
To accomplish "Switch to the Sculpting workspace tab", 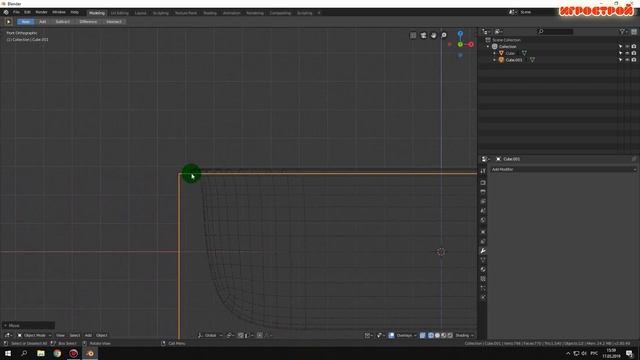I will tap(160, 13).
